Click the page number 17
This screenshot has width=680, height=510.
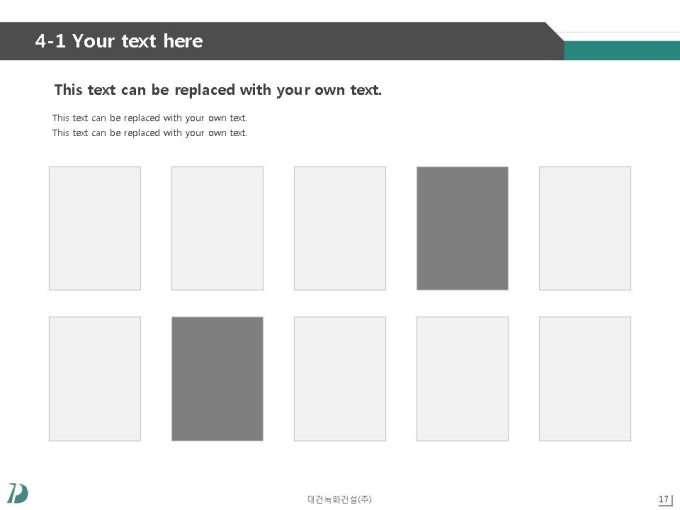(664, 499)
